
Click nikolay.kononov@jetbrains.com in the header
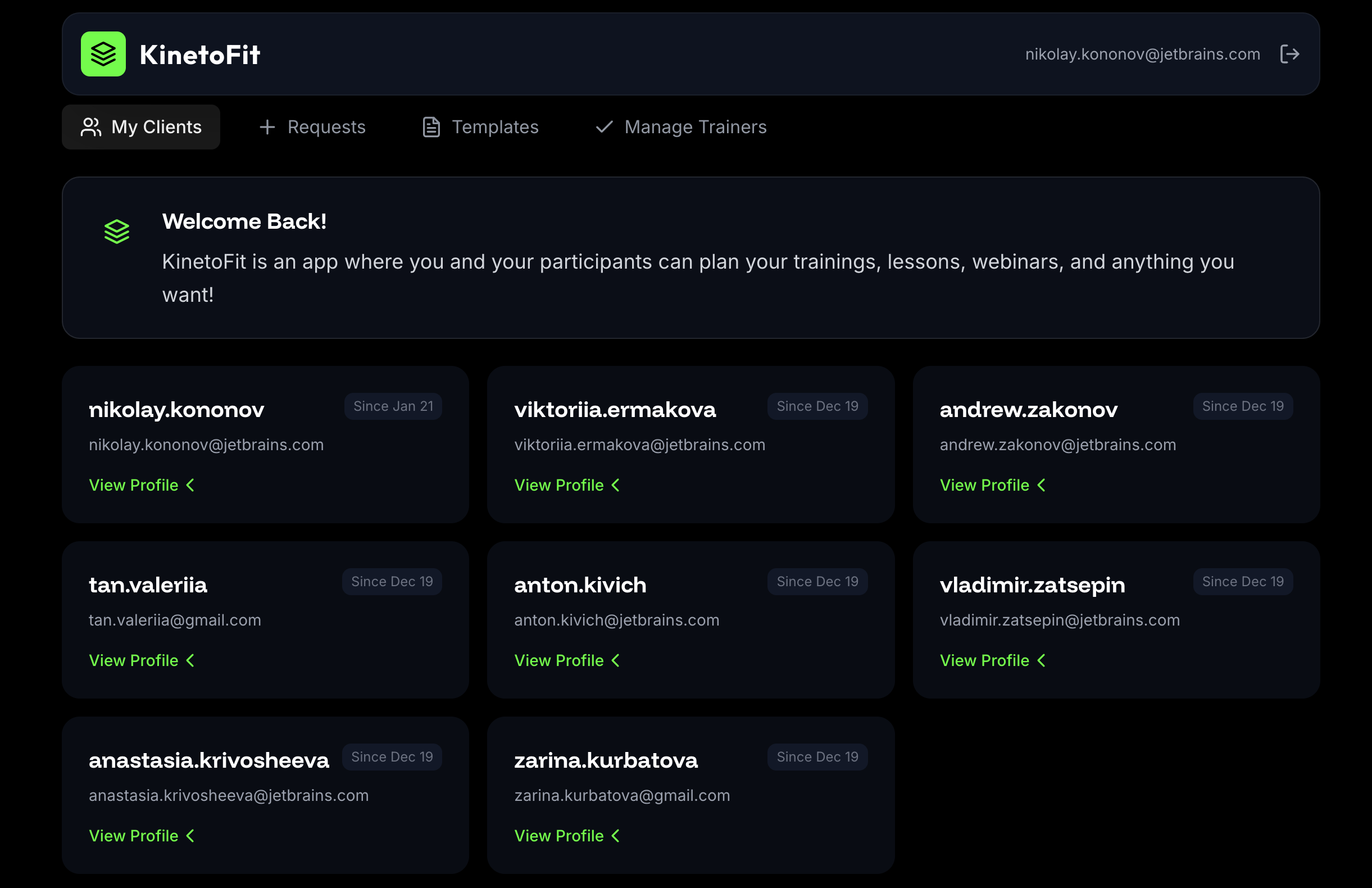1143,53
